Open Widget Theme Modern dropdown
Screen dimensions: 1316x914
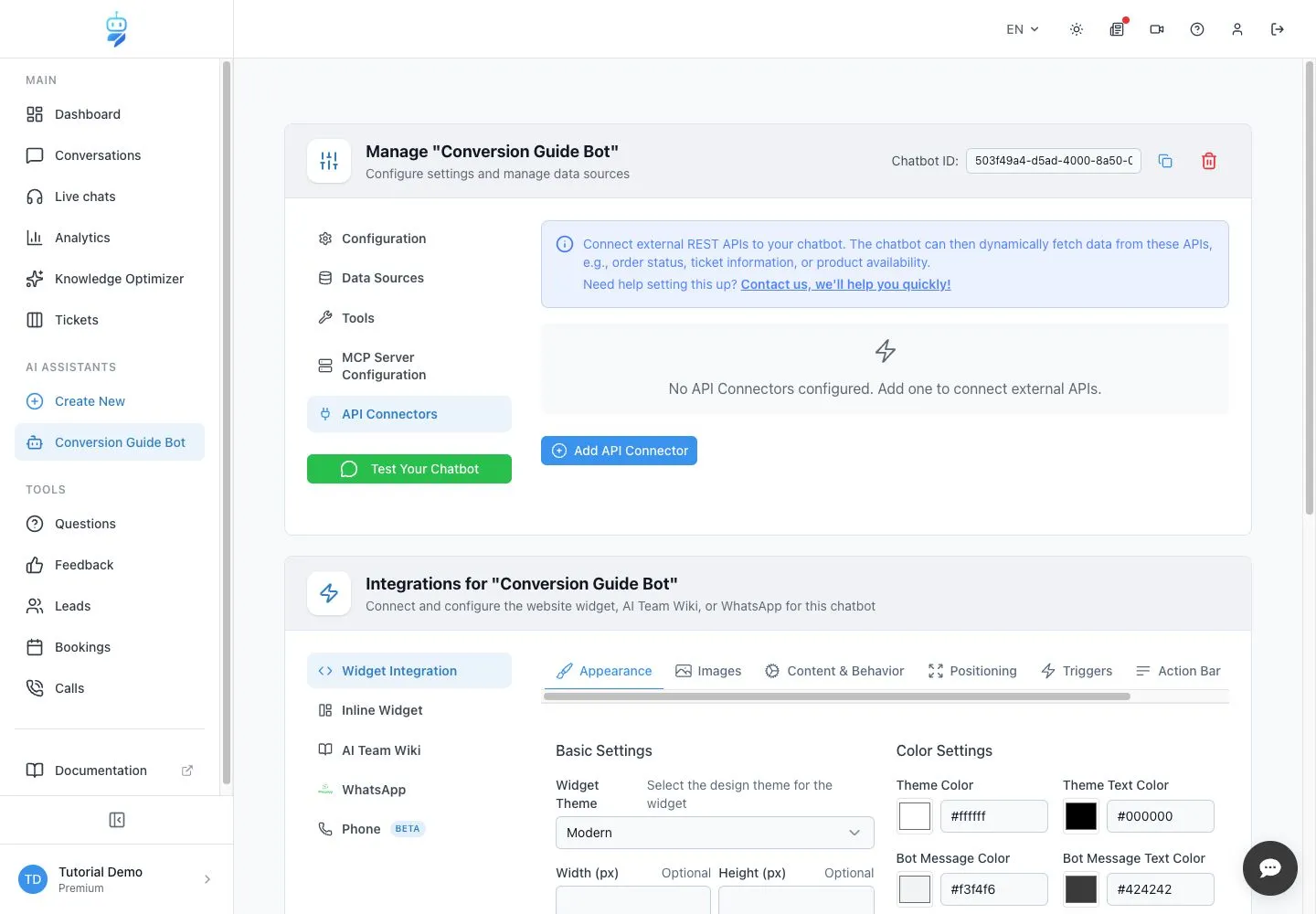[715, 833]
